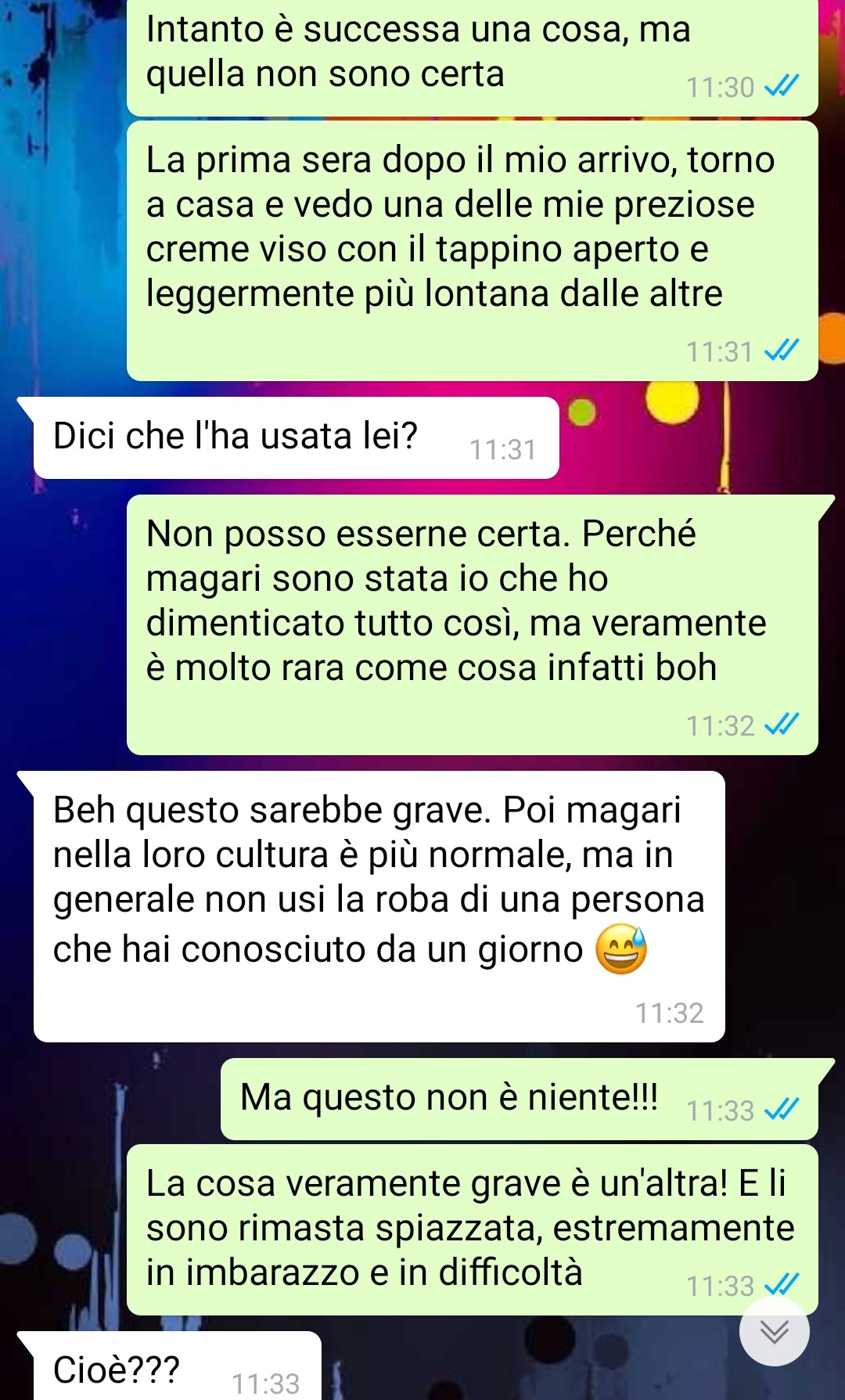
Task: Tap the 11:33 timestamp next to 'Cioè???'
Action: coord(266,1384)
